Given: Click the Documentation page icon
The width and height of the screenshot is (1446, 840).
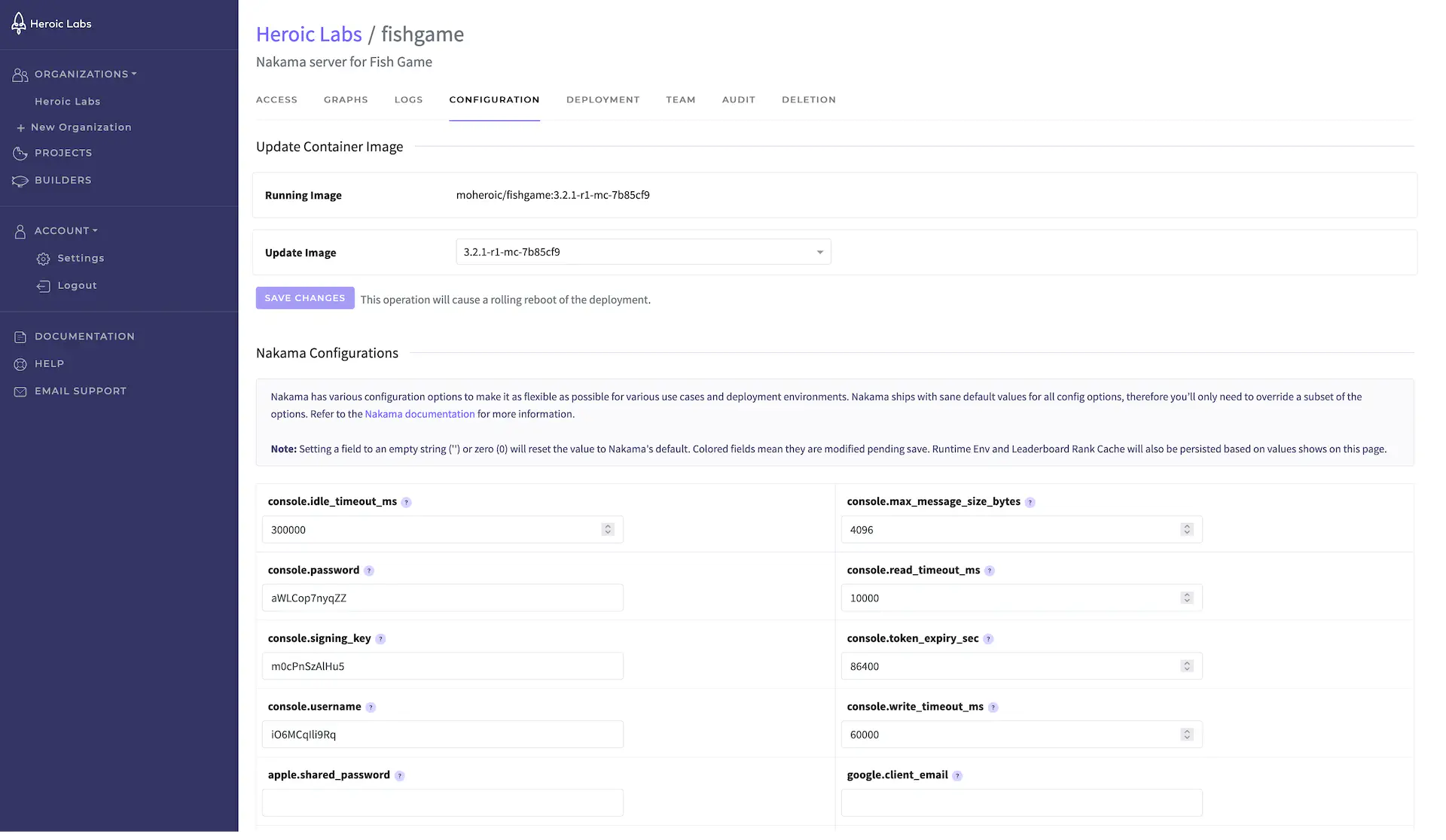Looking at the screenshot, I should (x=20, y=337).
